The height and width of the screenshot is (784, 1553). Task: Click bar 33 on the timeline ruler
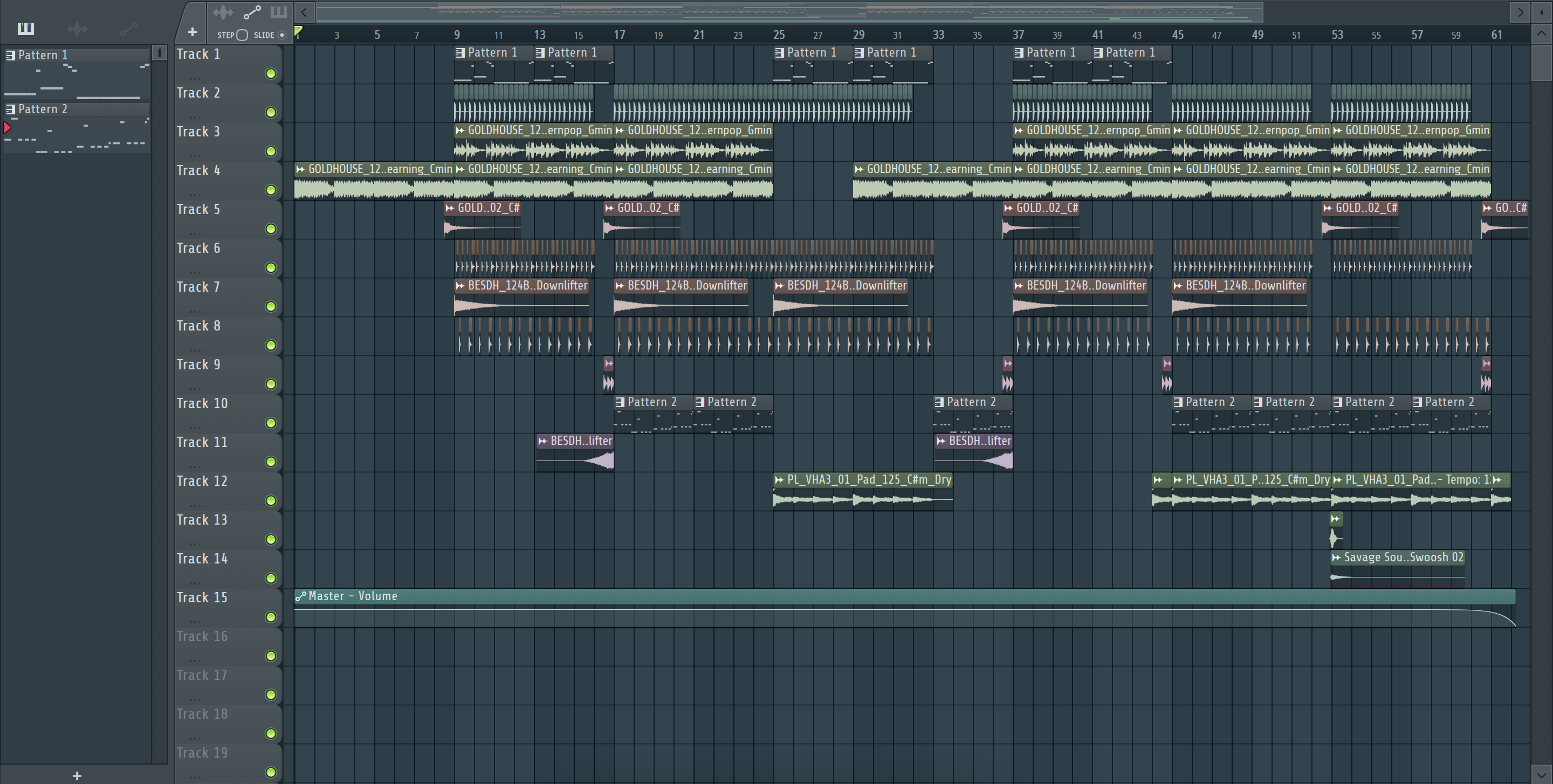tap(939, 35)
